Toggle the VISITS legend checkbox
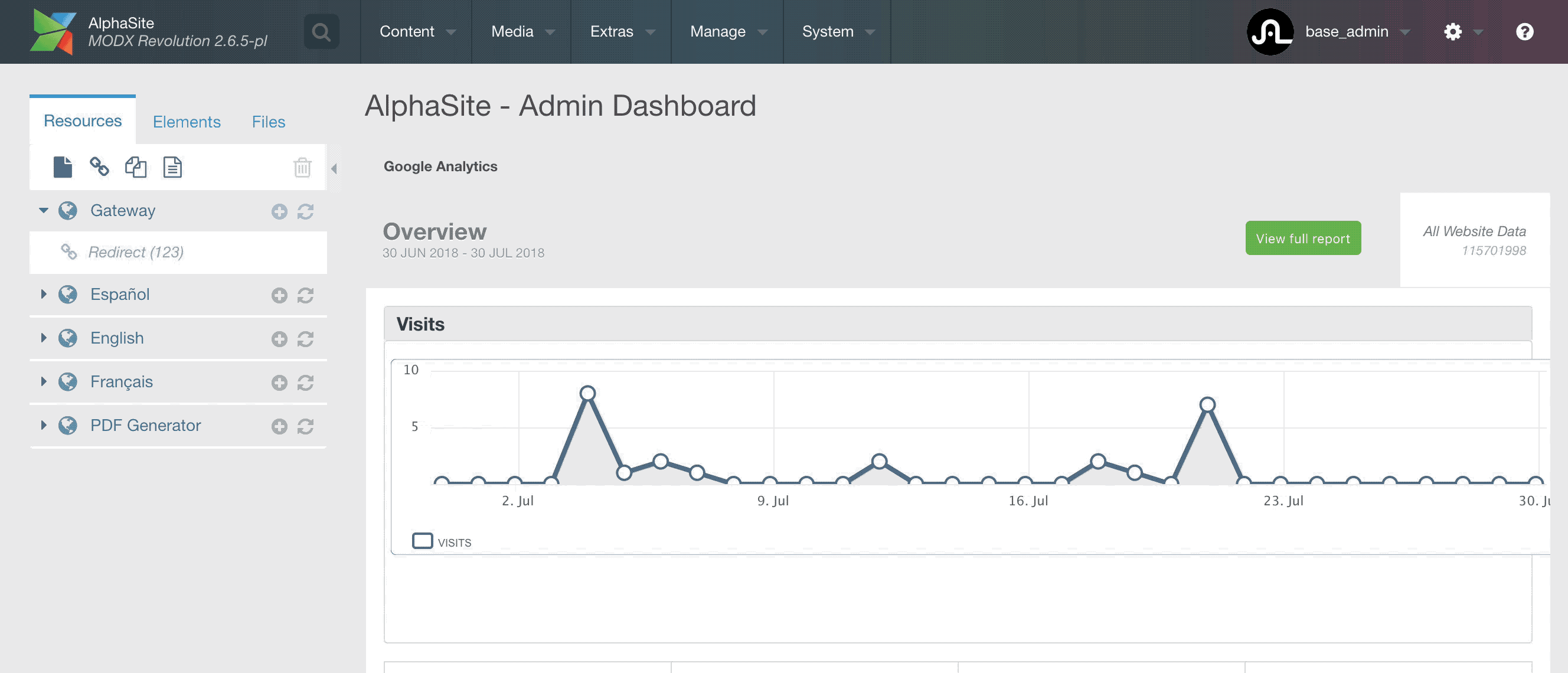The image size is (1568, 673). (x=423, y=541)
